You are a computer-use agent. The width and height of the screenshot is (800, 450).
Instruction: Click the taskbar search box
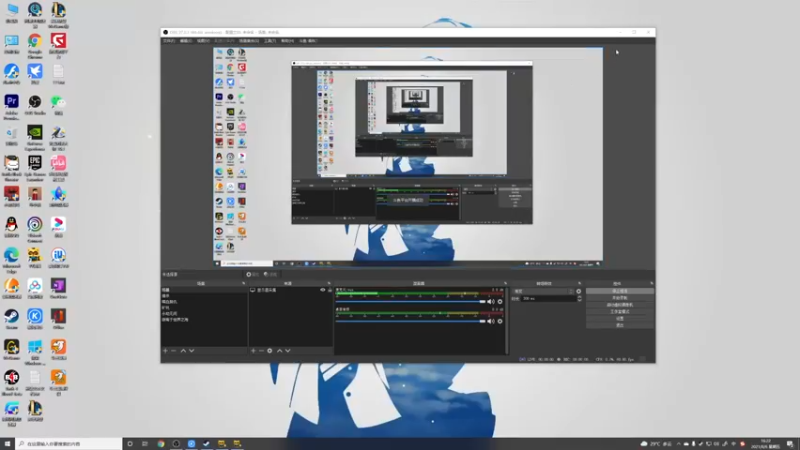(x=68, y=444)
